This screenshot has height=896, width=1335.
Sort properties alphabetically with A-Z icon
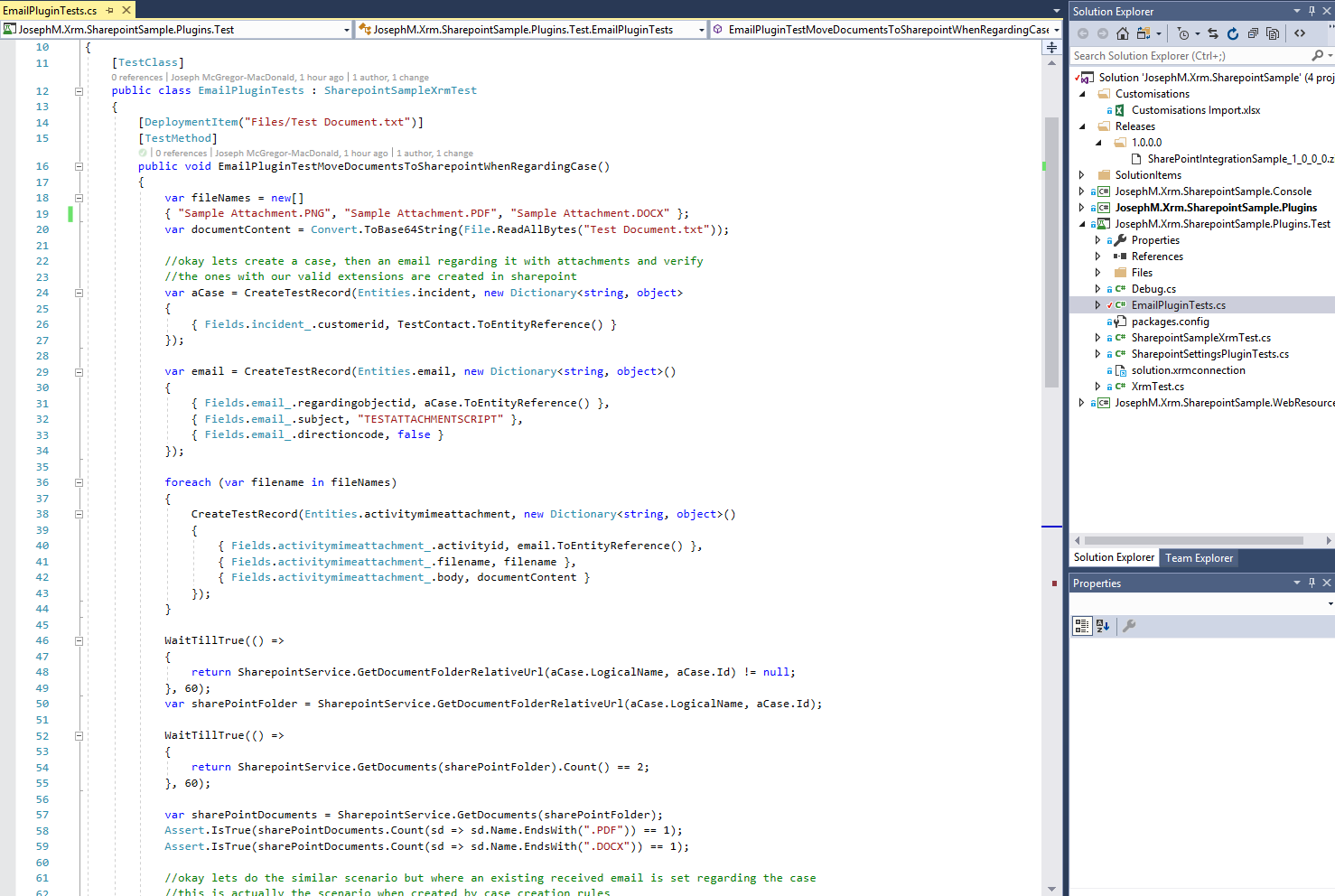pos(1103,625)
